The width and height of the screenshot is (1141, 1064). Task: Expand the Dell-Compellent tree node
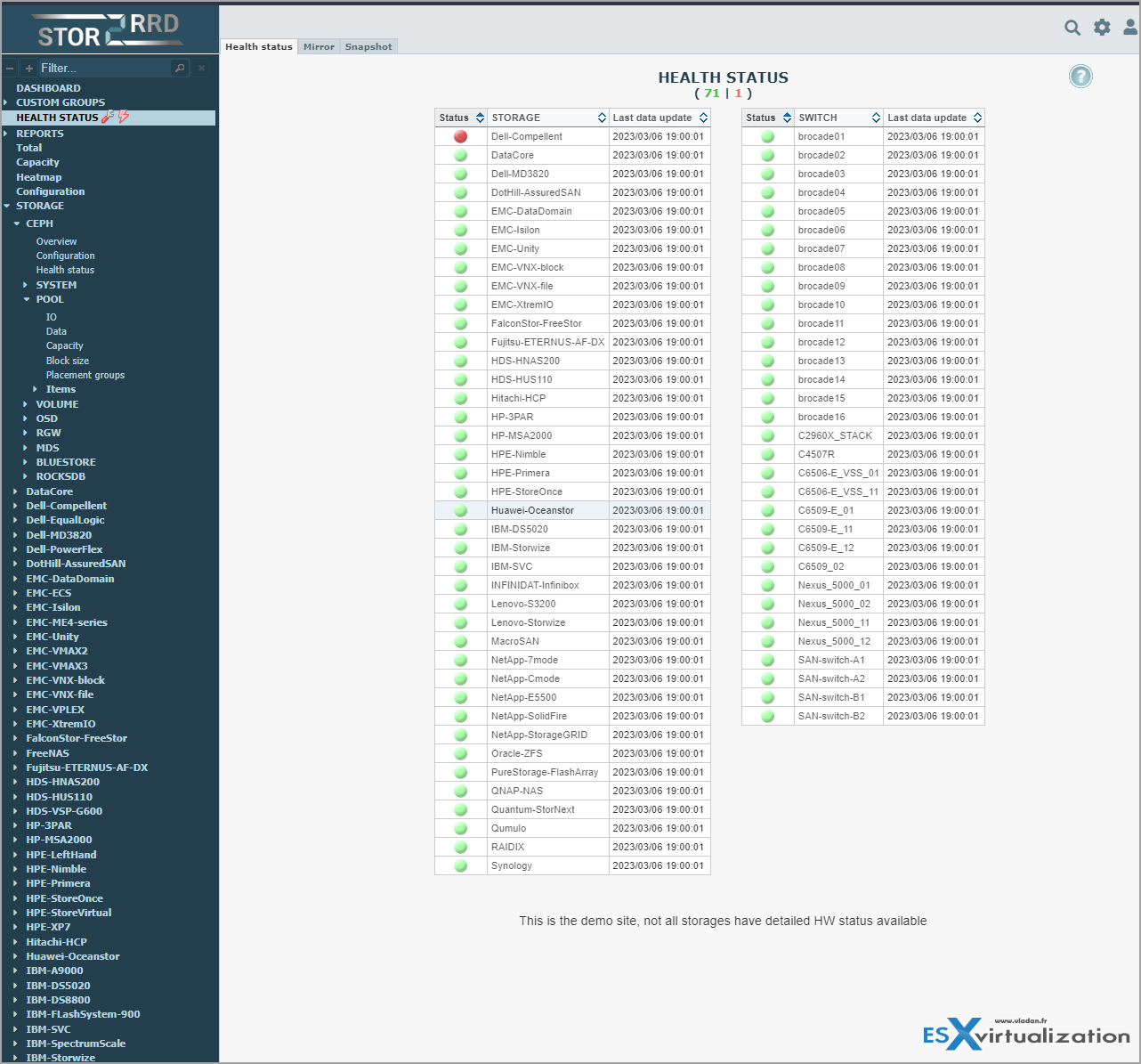(16, 506)
